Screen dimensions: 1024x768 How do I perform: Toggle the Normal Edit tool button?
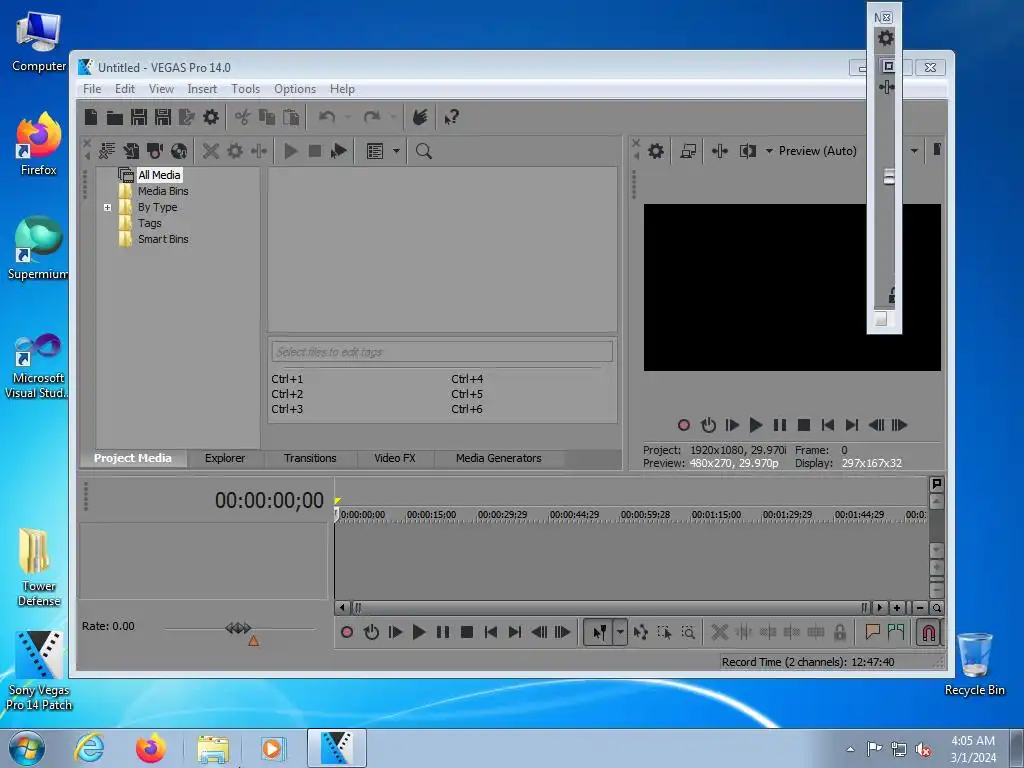[x=599, y=632]
